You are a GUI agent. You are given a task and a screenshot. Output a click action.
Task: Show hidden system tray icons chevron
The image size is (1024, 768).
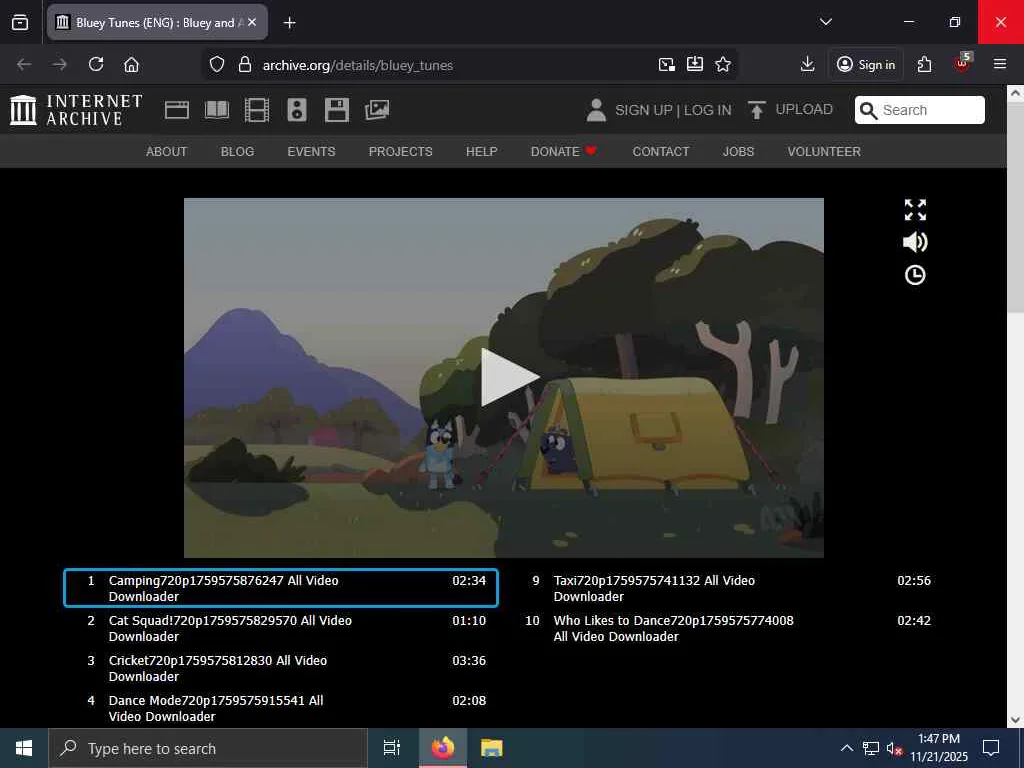[x=846, y=748]
